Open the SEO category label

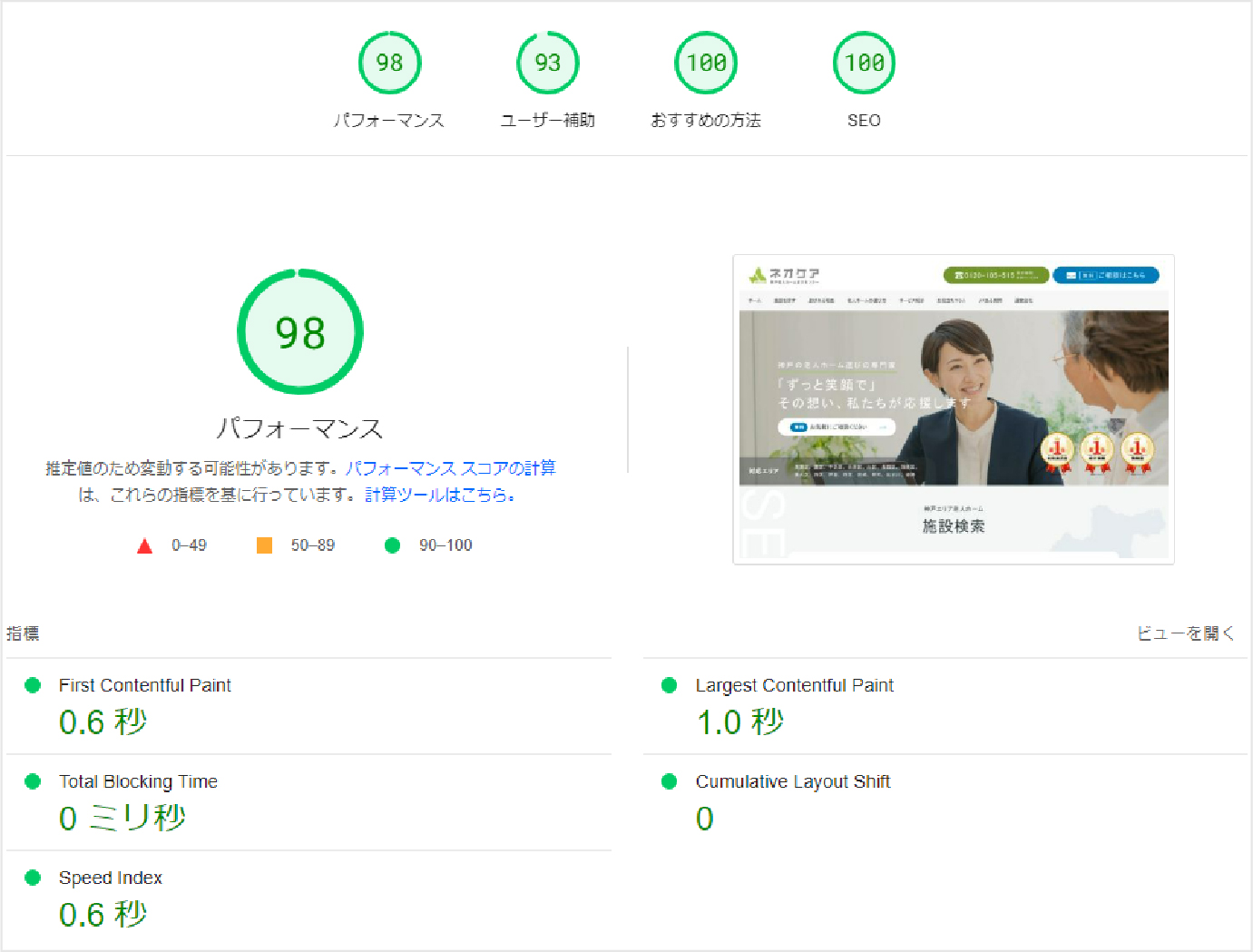[864, 121]
